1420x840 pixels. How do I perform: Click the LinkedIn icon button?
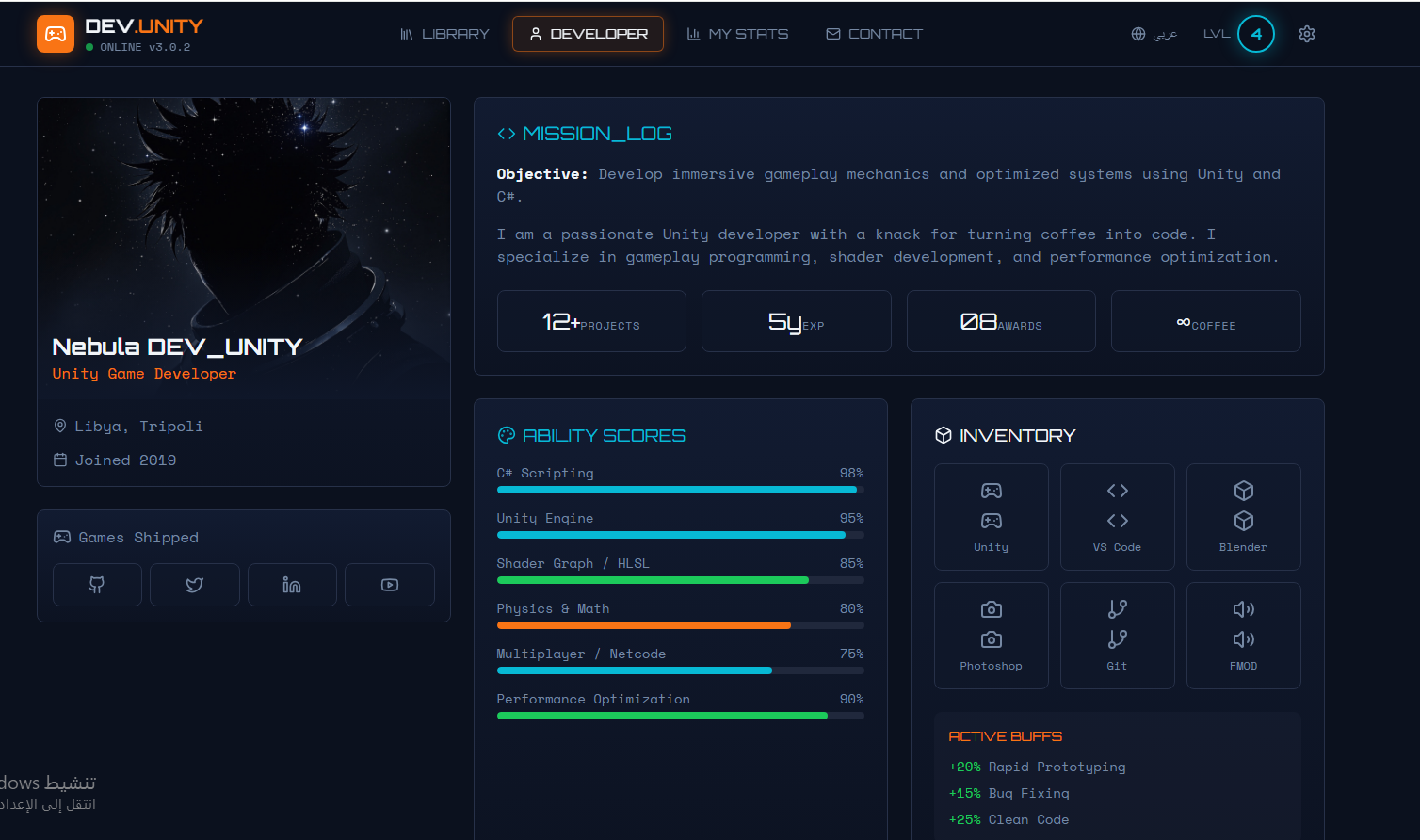[x=292, y=585]
